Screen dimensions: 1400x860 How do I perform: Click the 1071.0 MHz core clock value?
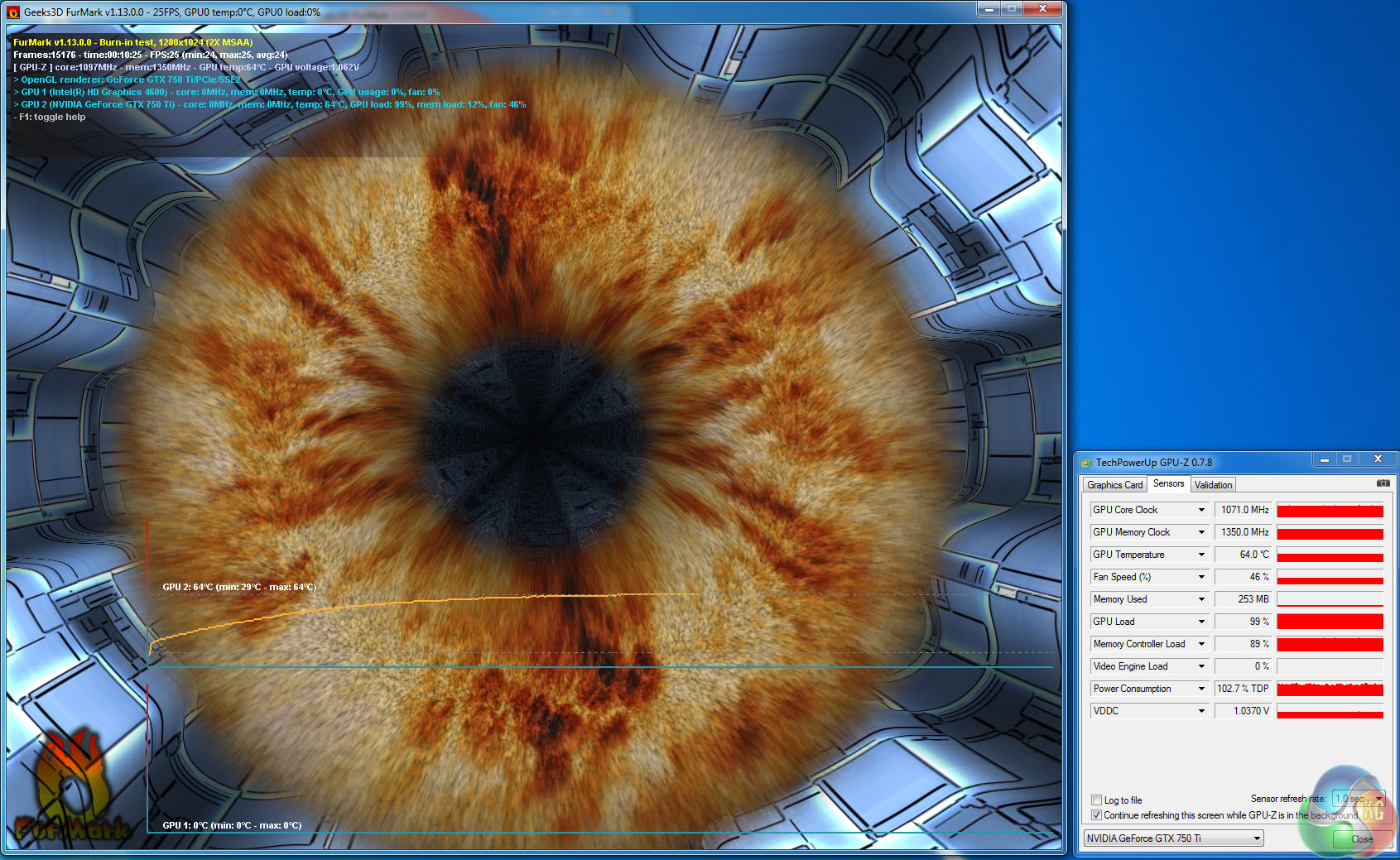click(1243, 510)
